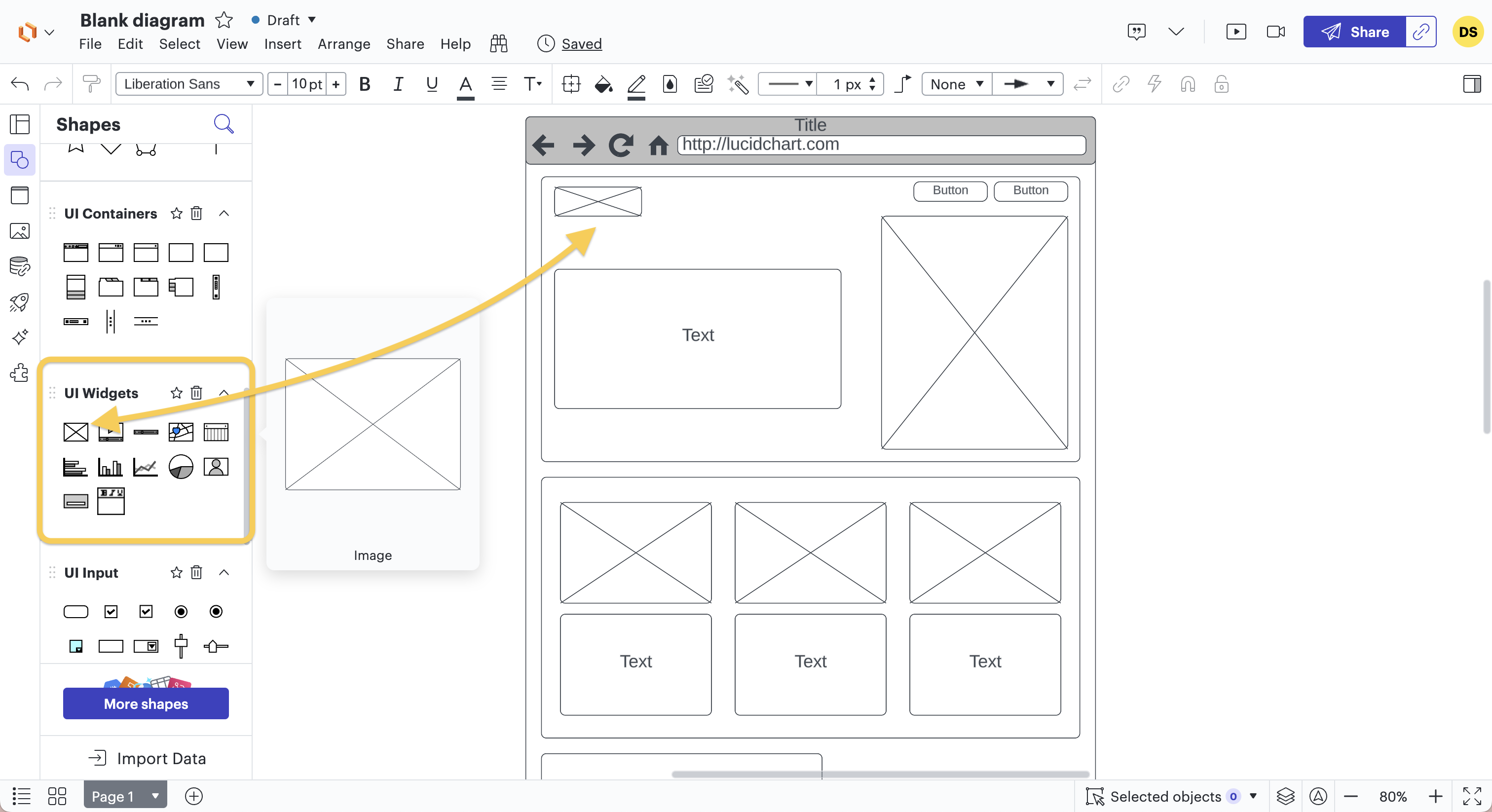Click the fill color bucket icon
This screenshot has width=1492, height=812.
(x=603, y=84)
